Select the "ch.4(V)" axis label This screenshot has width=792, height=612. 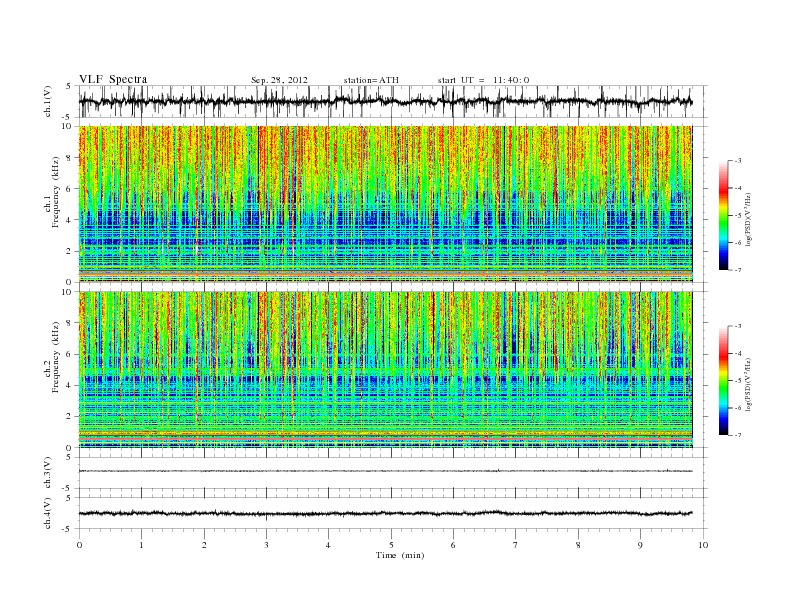48,513
